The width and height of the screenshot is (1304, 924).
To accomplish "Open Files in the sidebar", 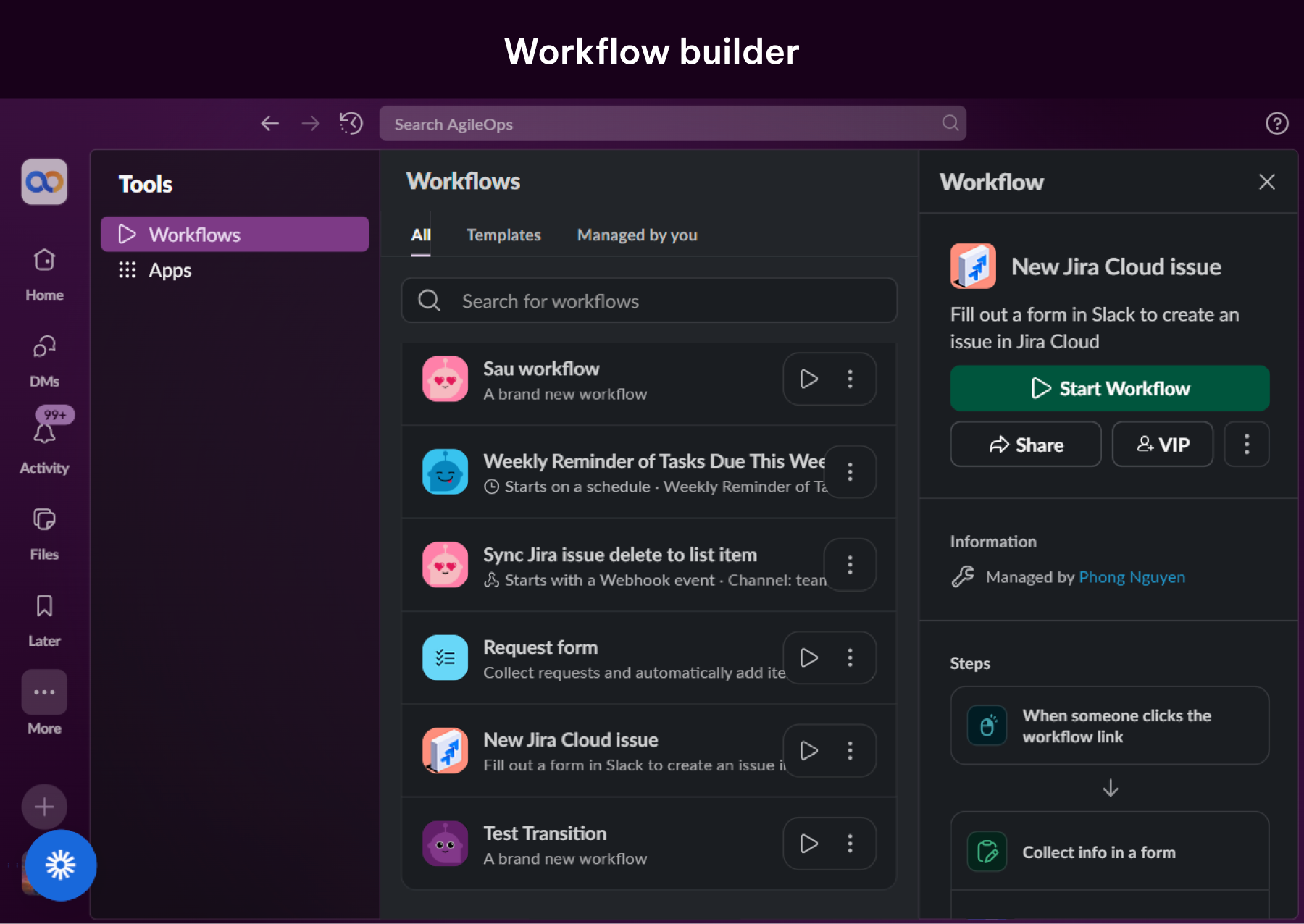I will pos(44,534).
